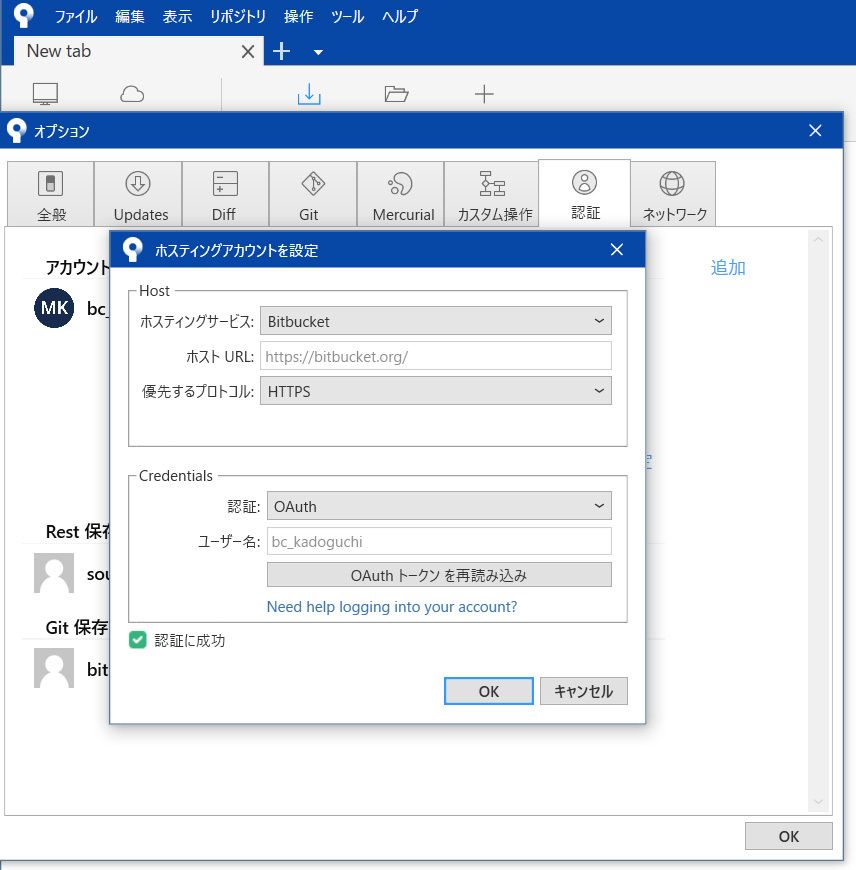Close the オプション window
The height and width of the screenshot is (870, 856).
[815, 130]
